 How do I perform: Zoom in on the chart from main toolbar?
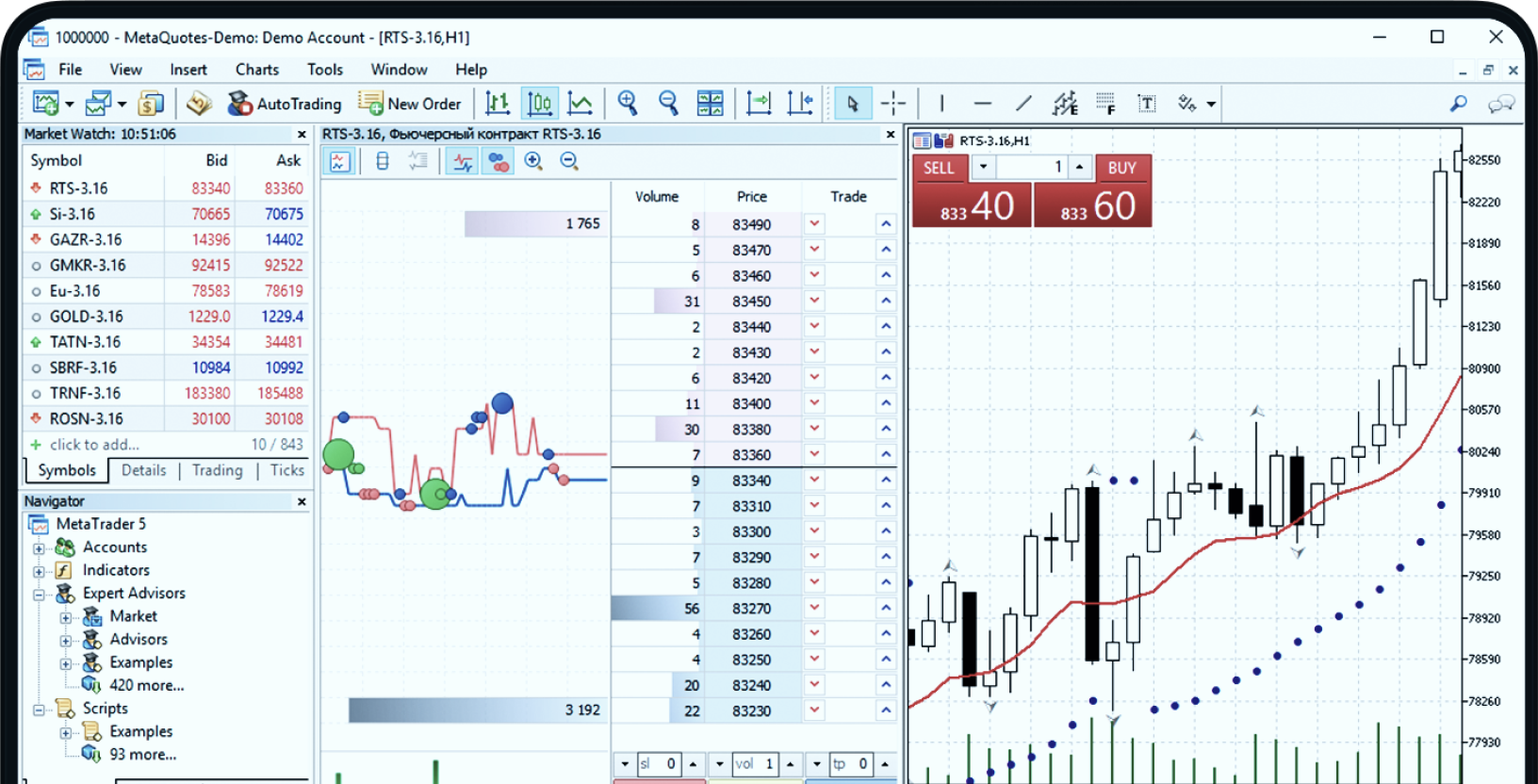(628, 104)
